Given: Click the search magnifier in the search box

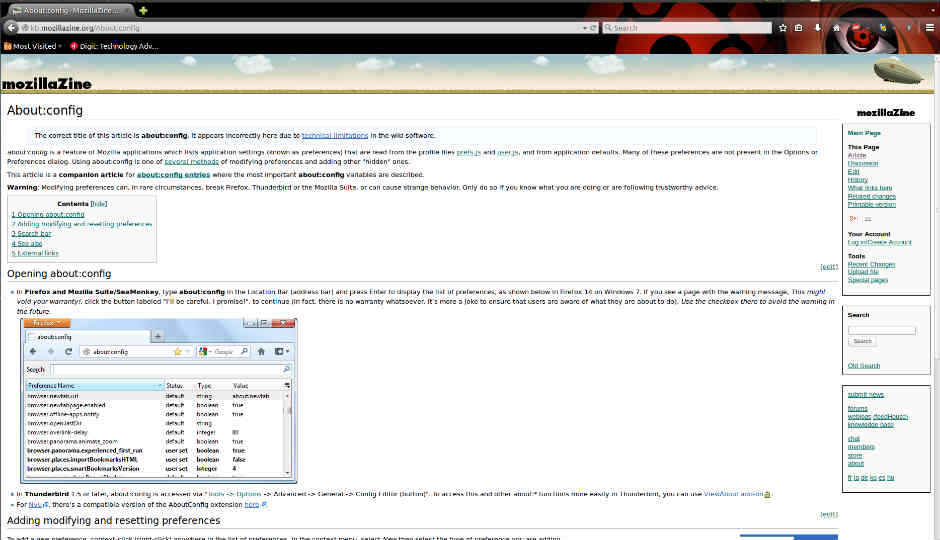Looking at the screenshot, I should coord(608,28).
